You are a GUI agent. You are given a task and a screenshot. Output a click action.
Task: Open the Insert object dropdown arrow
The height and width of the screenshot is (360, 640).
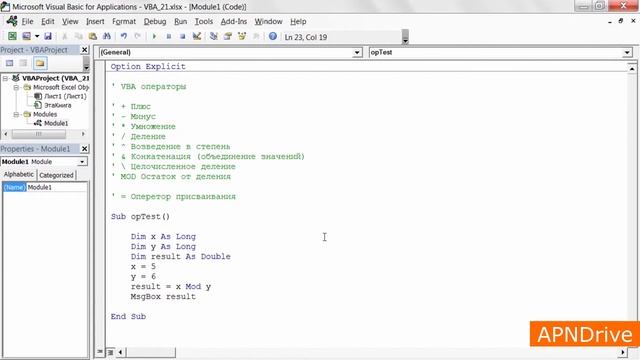coord(37,36)
